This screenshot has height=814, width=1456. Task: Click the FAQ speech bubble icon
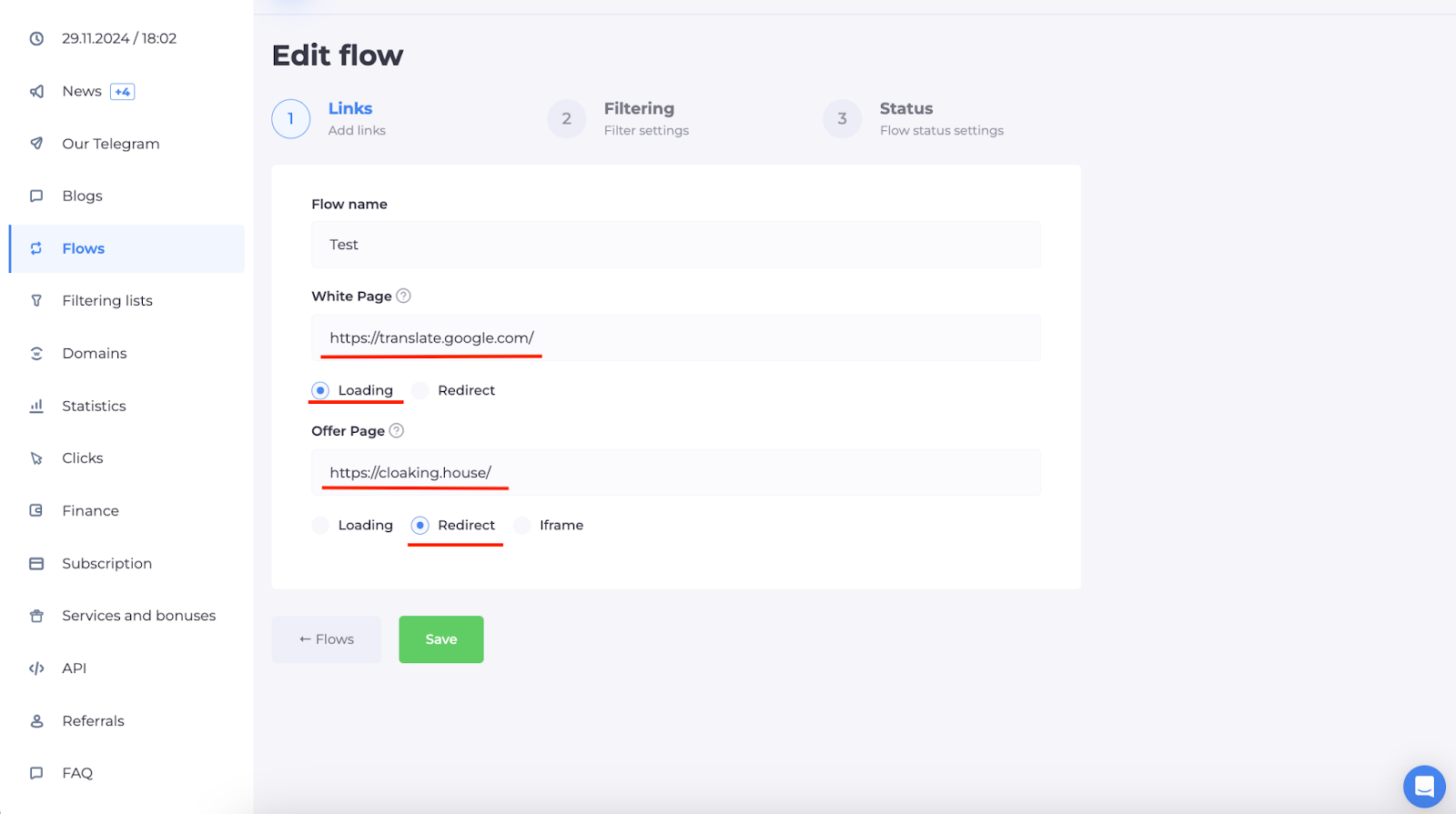36,773
